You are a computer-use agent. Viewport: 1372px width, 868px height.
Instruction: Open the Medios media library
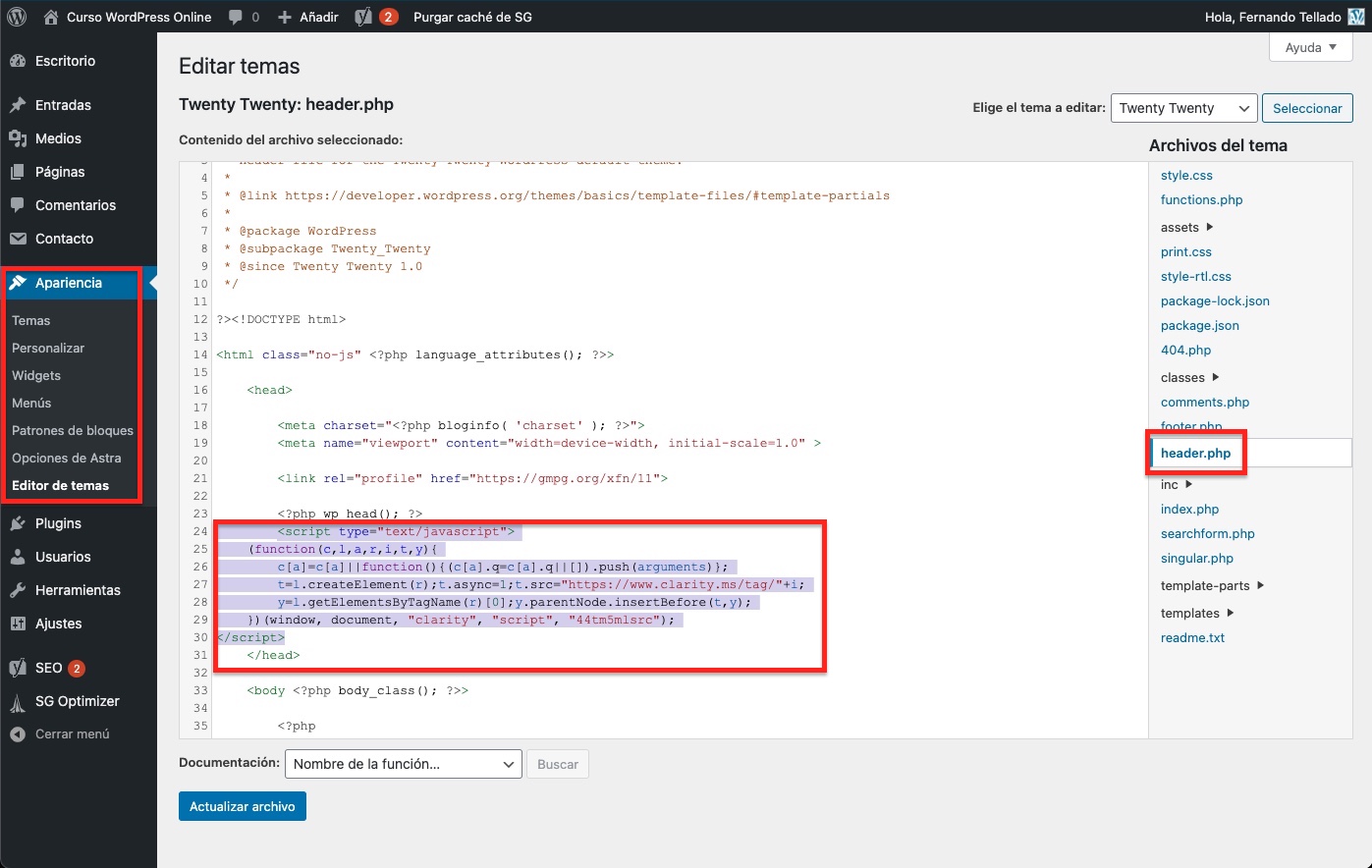[58, 138]
